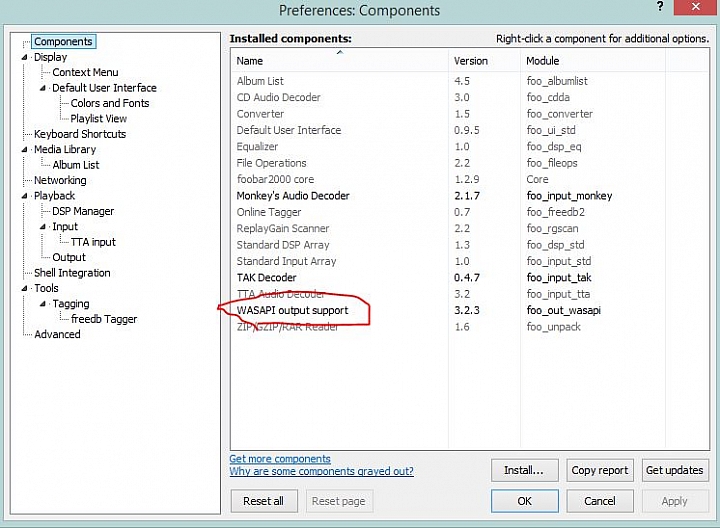
Task: Select Equalizer component row
Action: (469, 147)
